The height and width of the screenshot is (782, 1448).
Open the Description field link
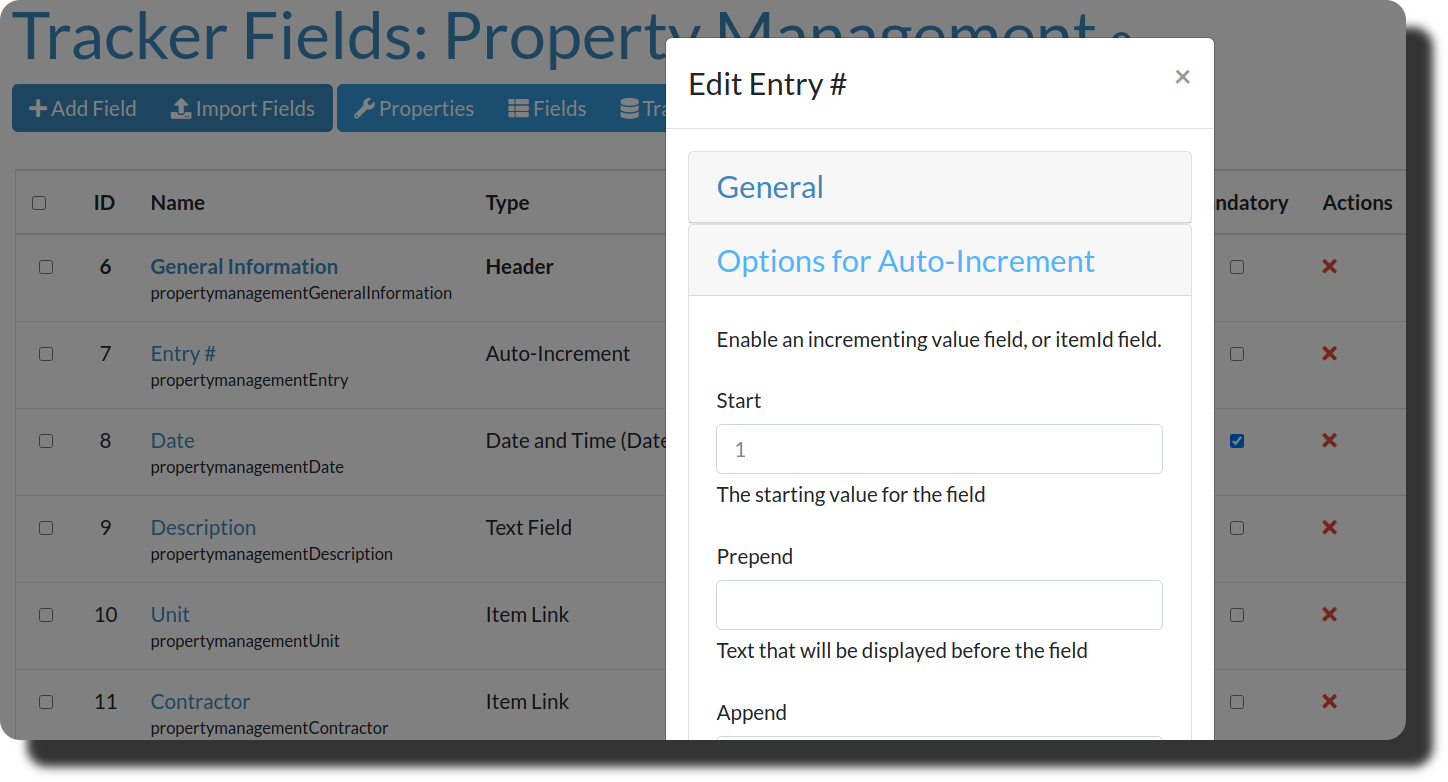click(203, 528)
